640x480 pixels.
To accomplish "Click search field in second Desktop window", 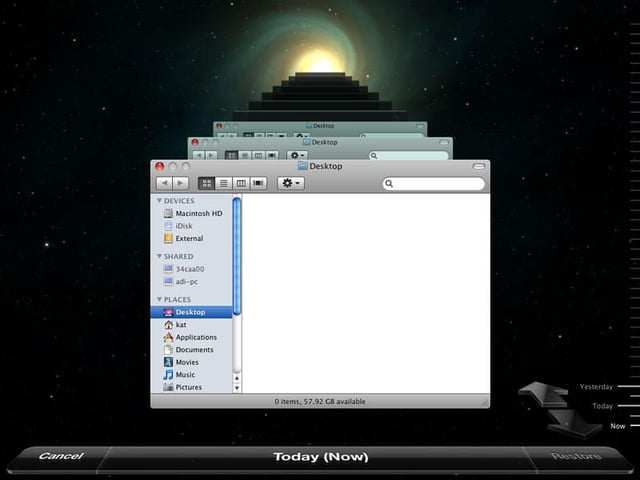I will pyautogui.click(x=408, y=156).
